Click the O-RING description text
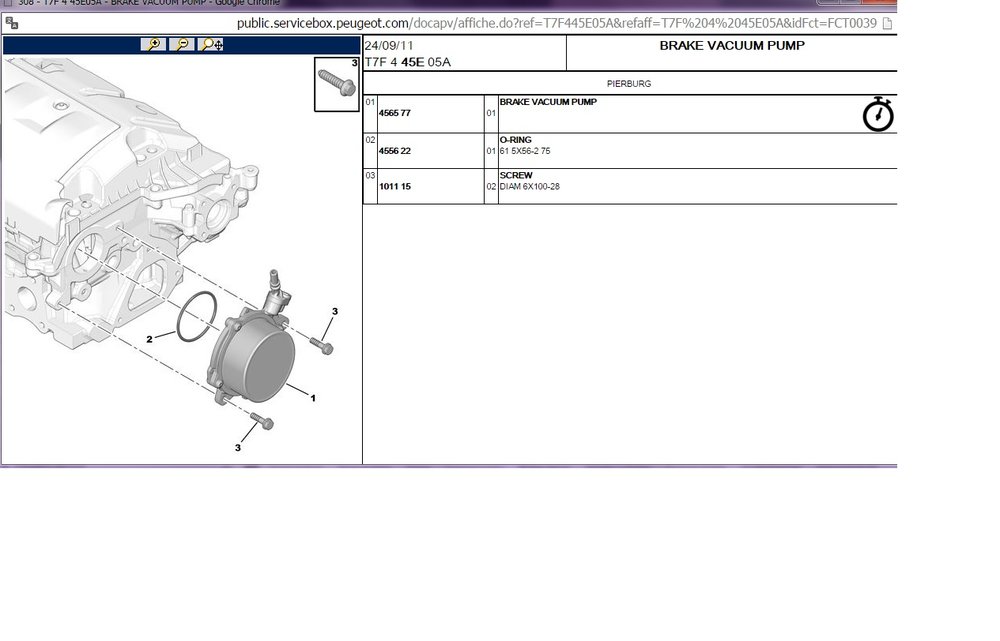Viewport: 1000px width, 641px height. point(515,140)
